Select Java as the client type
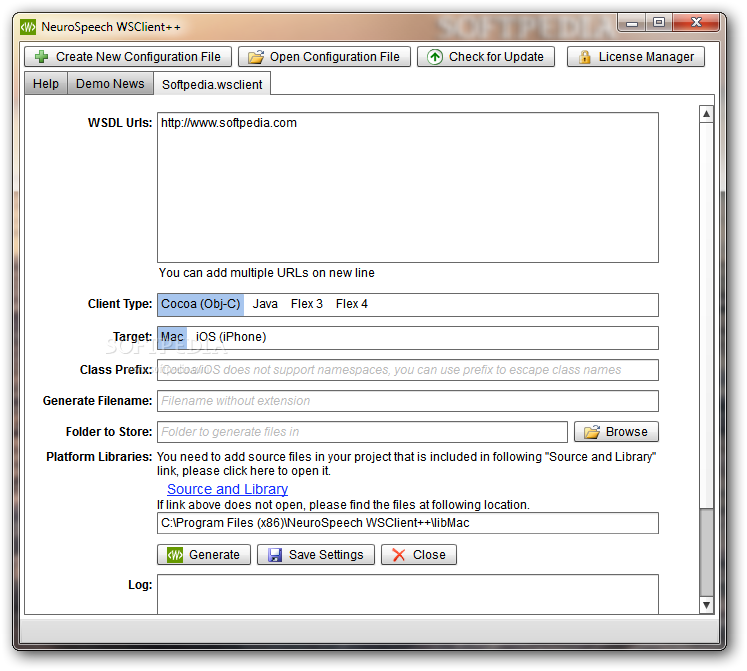Image resolution: width=747 pixels, height=671 pixels. (265, 304)
